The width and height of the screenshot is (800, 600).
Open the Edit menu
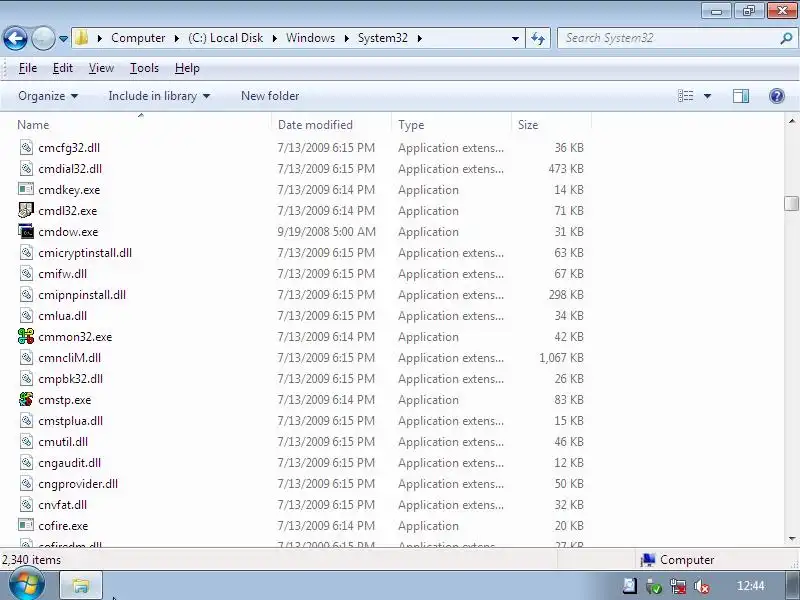pyautogui.click(x=63, y=68)
